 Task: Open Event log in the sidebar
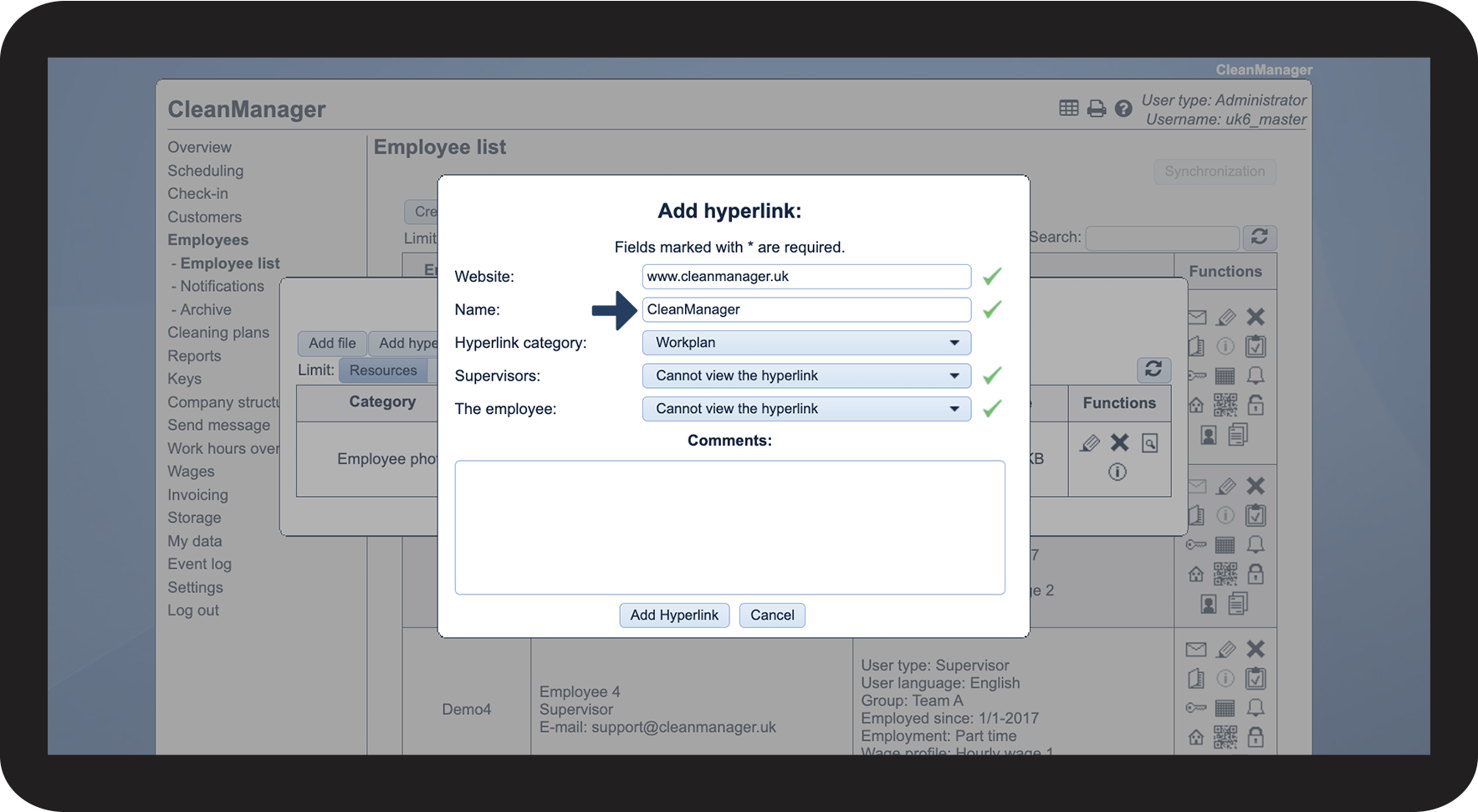click(199, 564)
